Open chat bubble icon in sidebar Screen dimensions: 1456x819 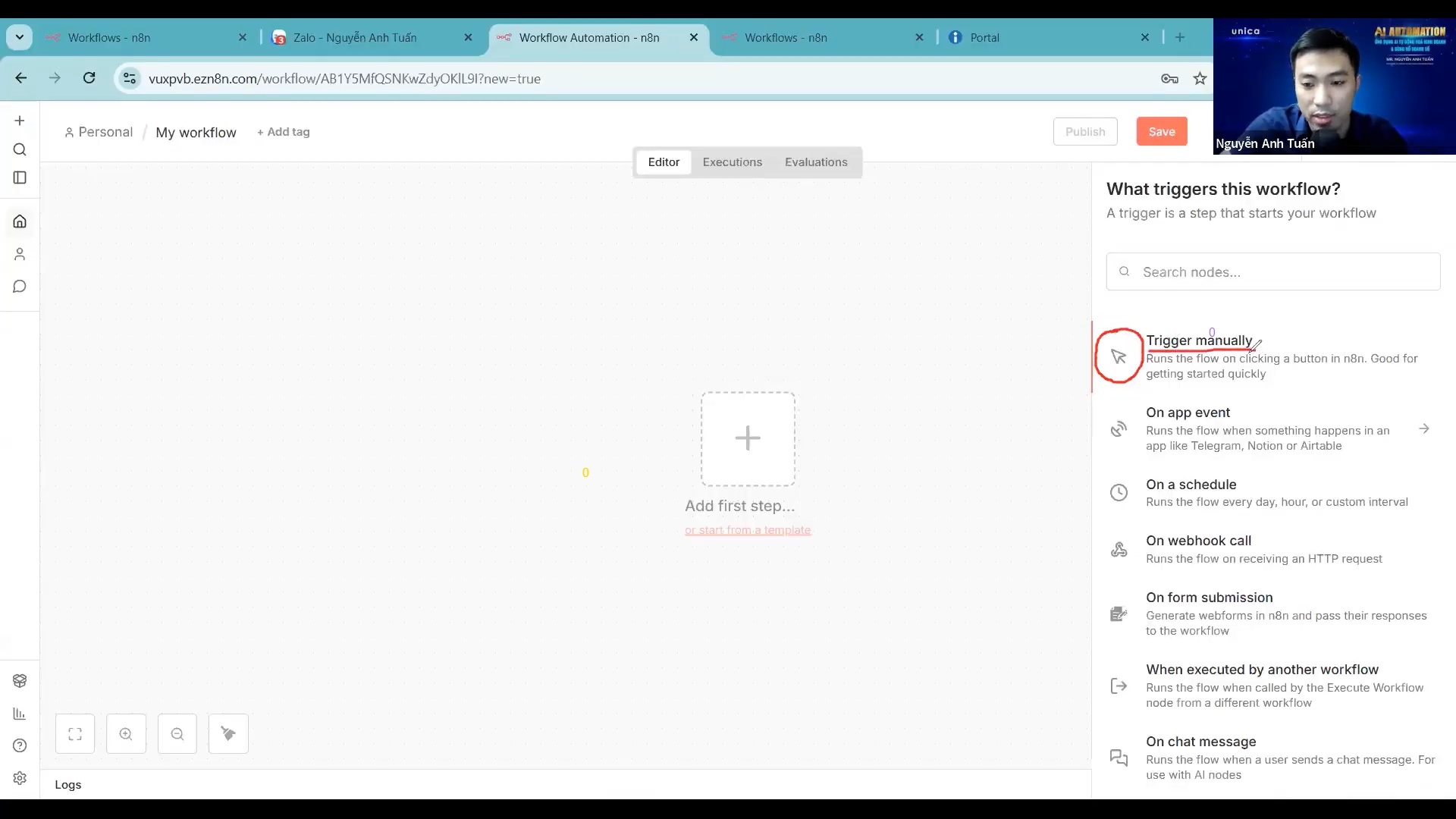(20, 287)
